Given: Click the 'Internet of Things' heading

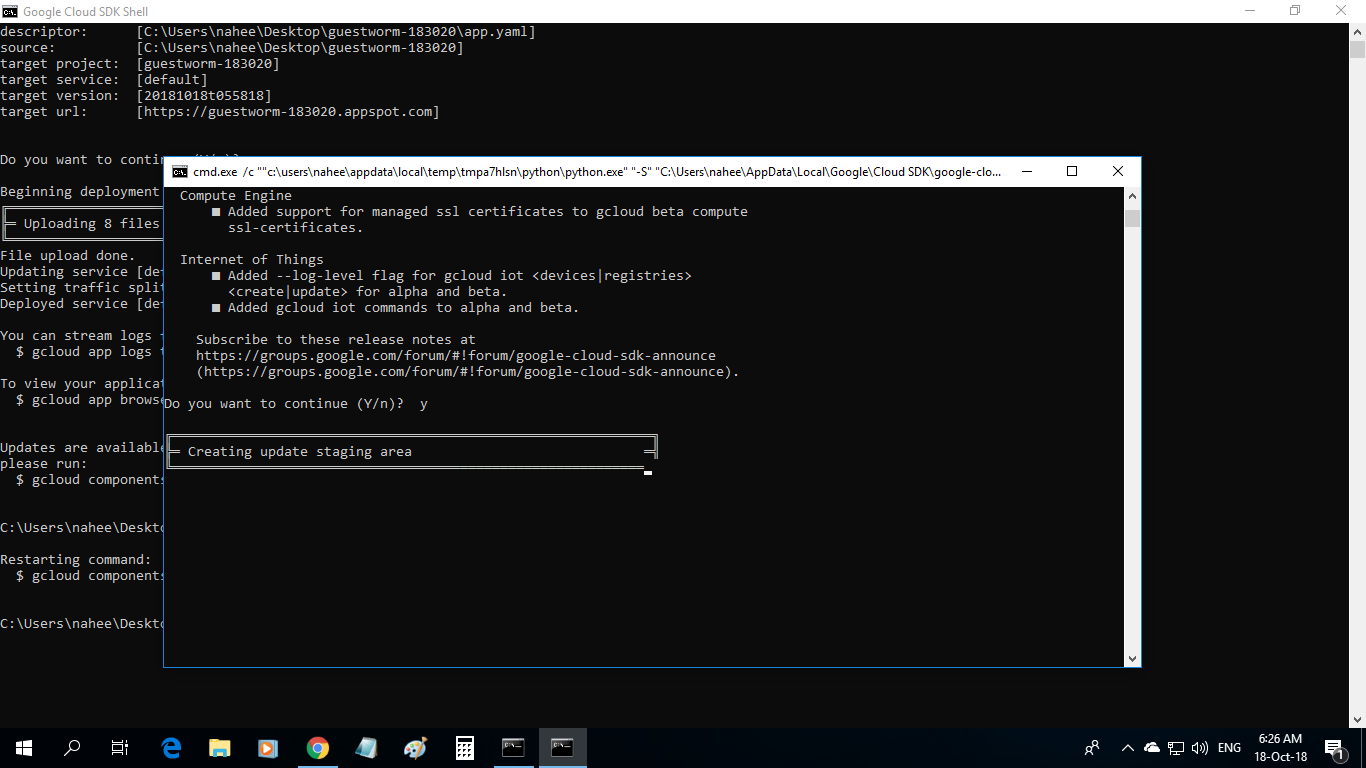Looking at the screenshot, I should [x=252, y=260].
